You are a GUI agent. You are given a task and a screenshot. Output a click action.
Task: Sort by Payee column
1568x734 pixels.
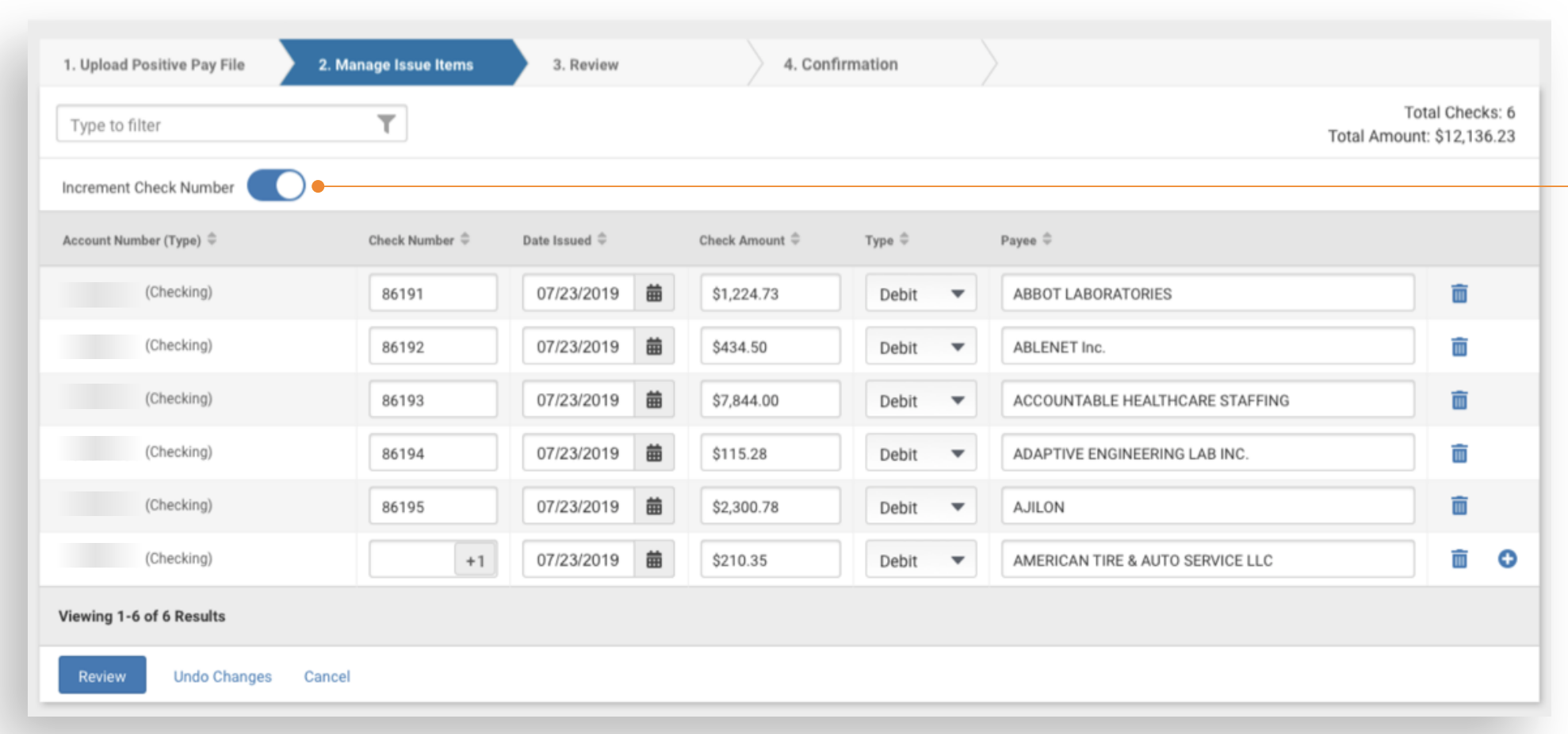click(x=1047, y=239)
